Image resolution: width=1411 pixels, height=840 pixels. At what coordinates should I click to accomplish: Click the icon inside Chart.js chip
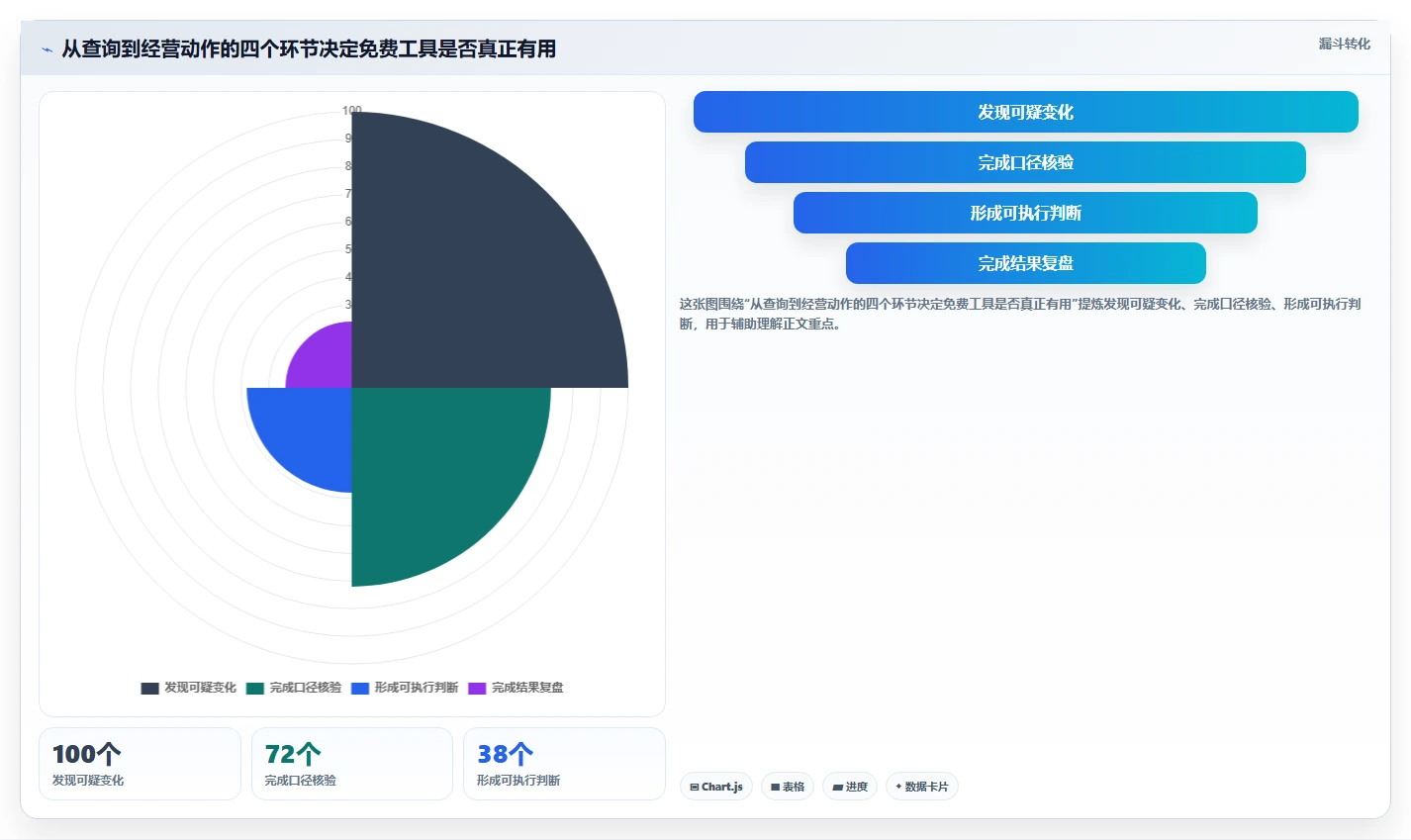coord(695,788)
